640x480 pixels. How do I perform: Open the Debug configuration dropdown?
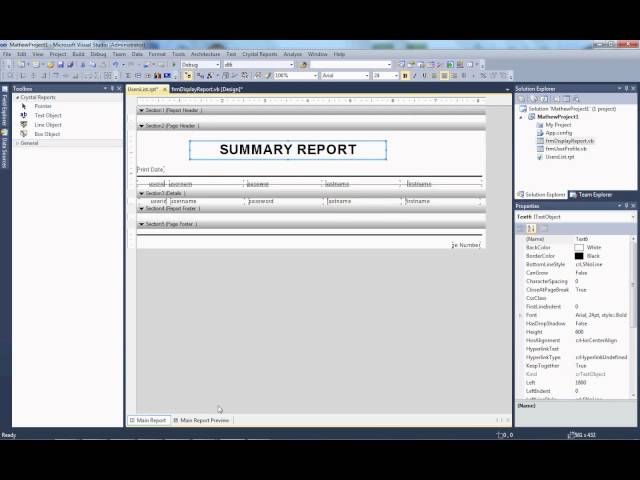point(218,64)
